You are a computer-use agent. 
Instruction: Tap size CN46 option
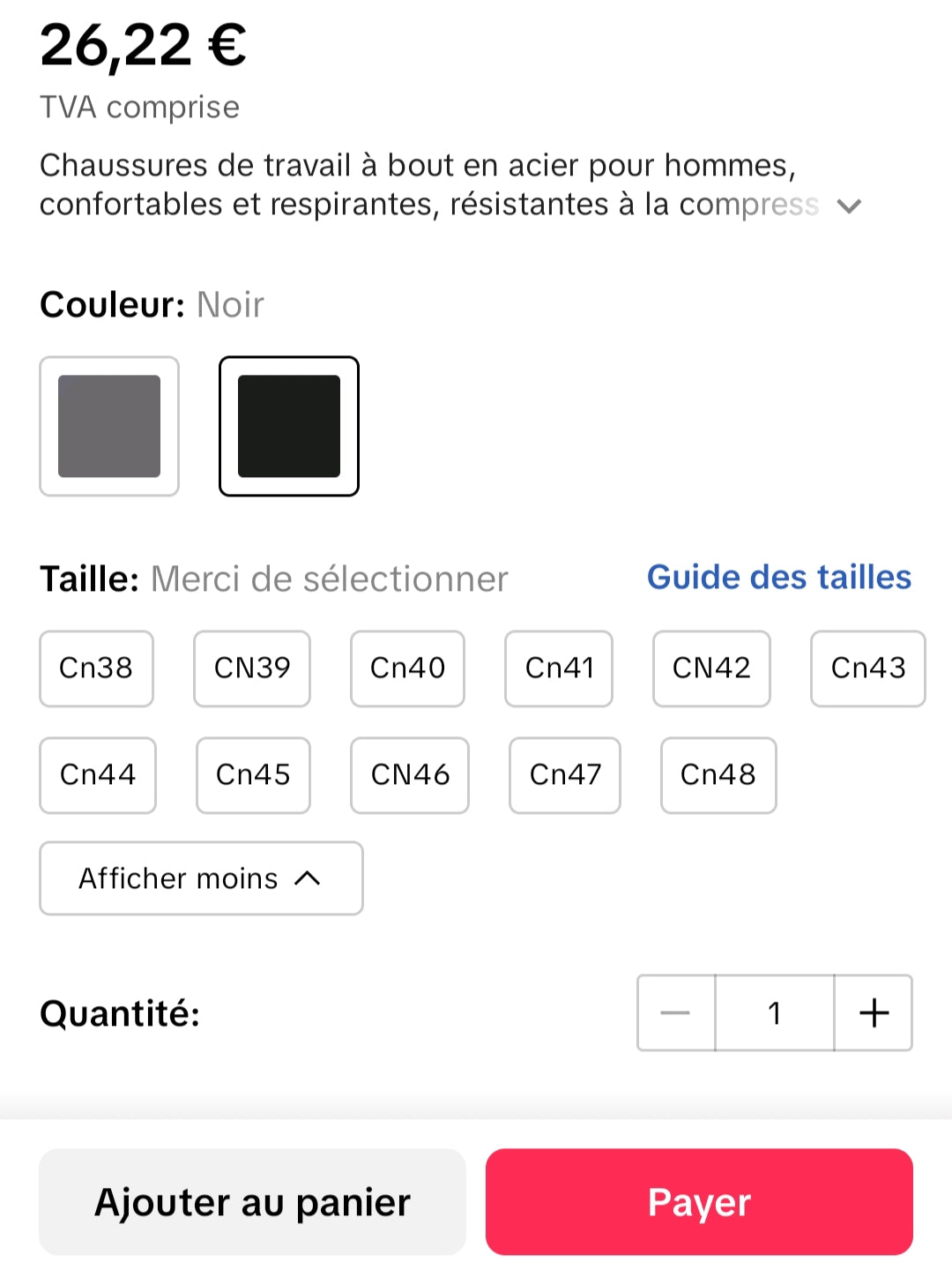(x=410, y=775)
